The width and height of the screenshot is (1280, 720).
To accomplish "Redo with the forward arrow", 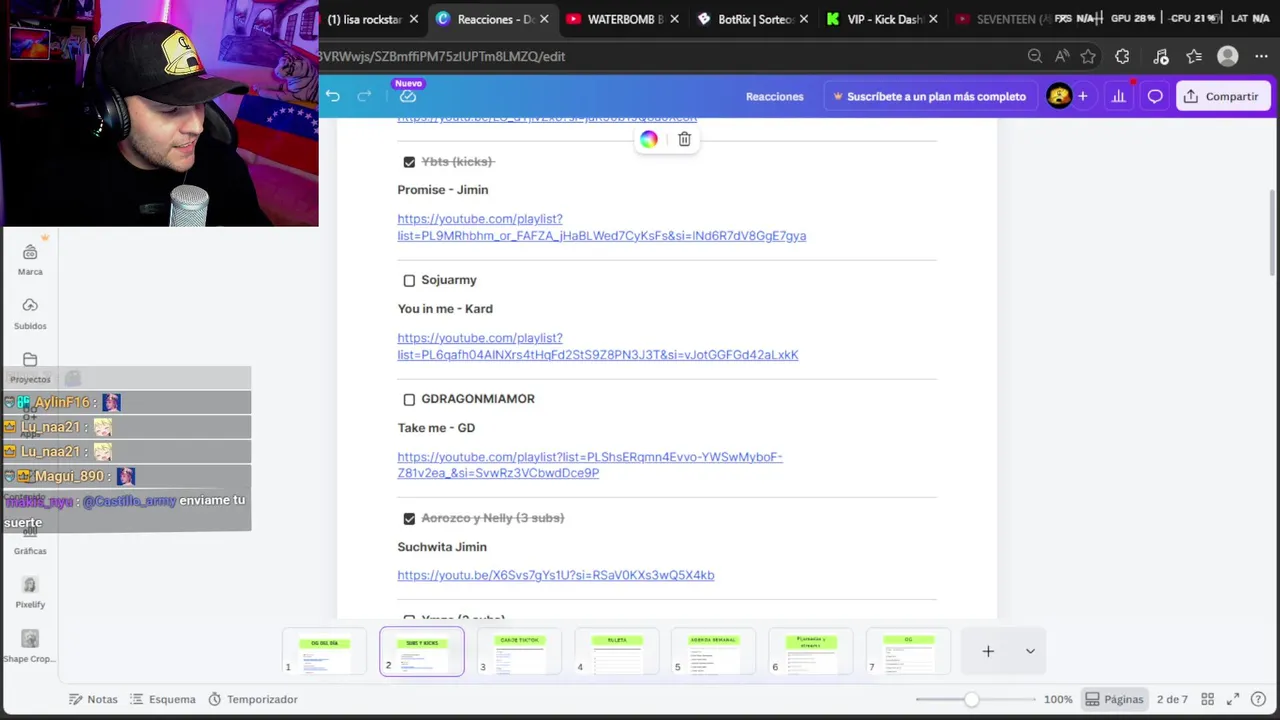I will tap(365, 96).
